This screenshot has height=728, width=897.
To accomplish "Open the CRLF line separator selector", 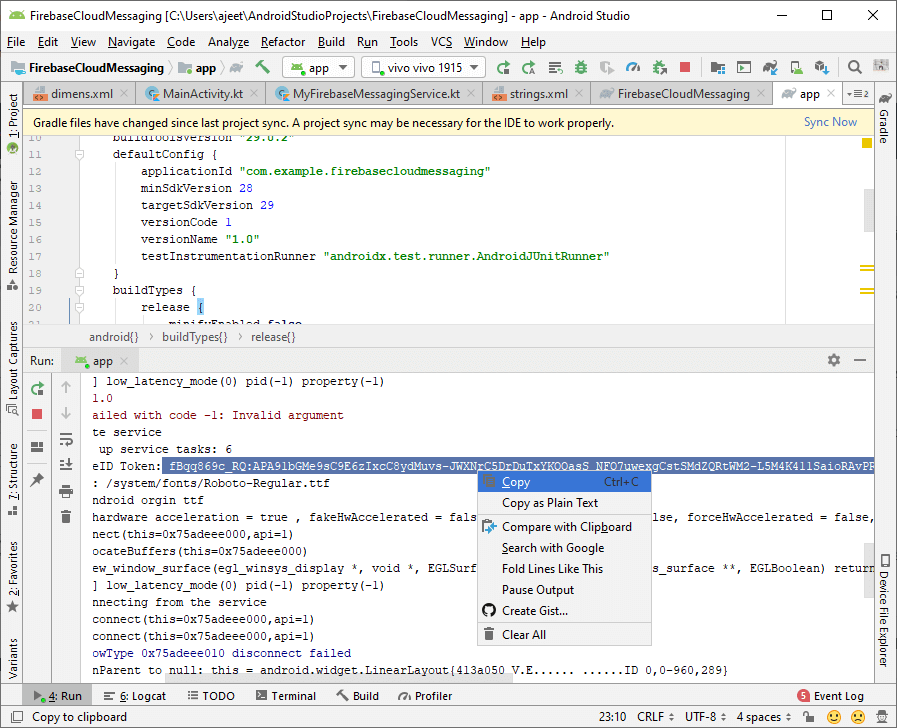I will click(x=656, y=717).
